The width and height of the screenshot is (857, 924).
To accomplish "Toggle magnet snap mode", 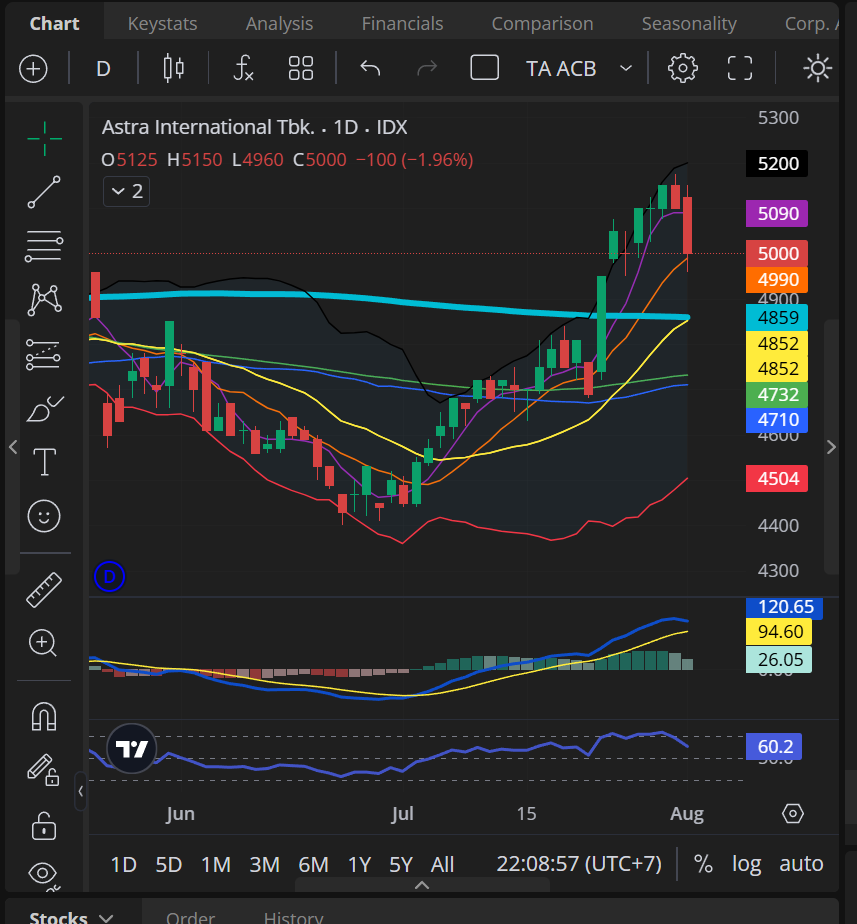I will 44,717.
